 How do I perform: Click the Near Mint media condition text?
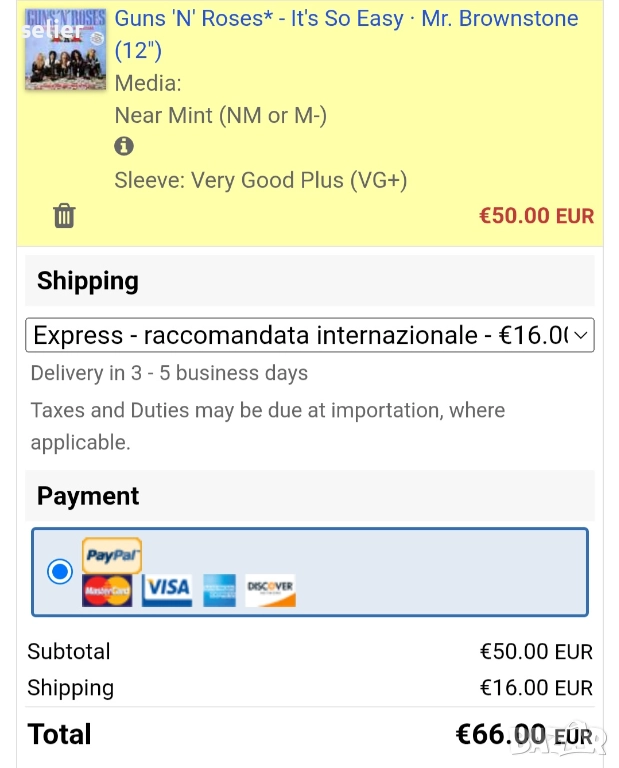(221, 115)
